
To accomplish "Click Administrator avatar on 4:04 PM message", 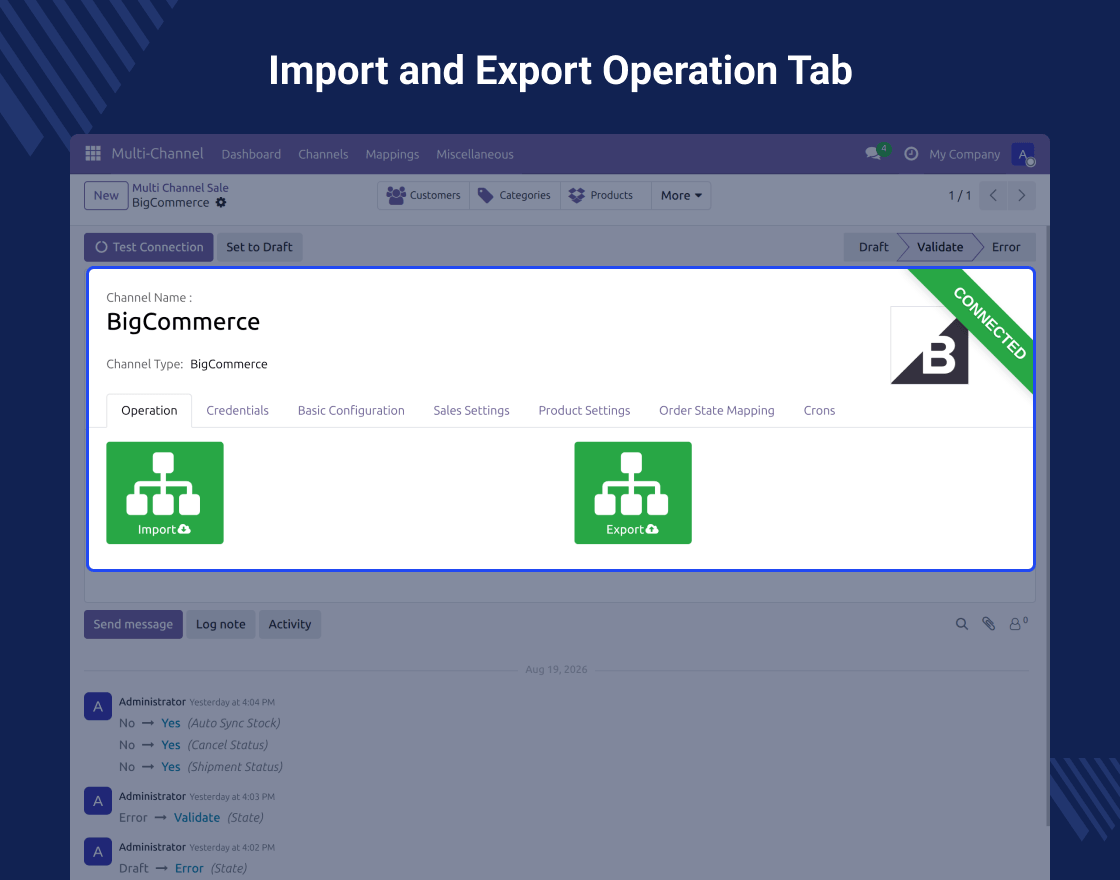I will [x=98, y=706].
